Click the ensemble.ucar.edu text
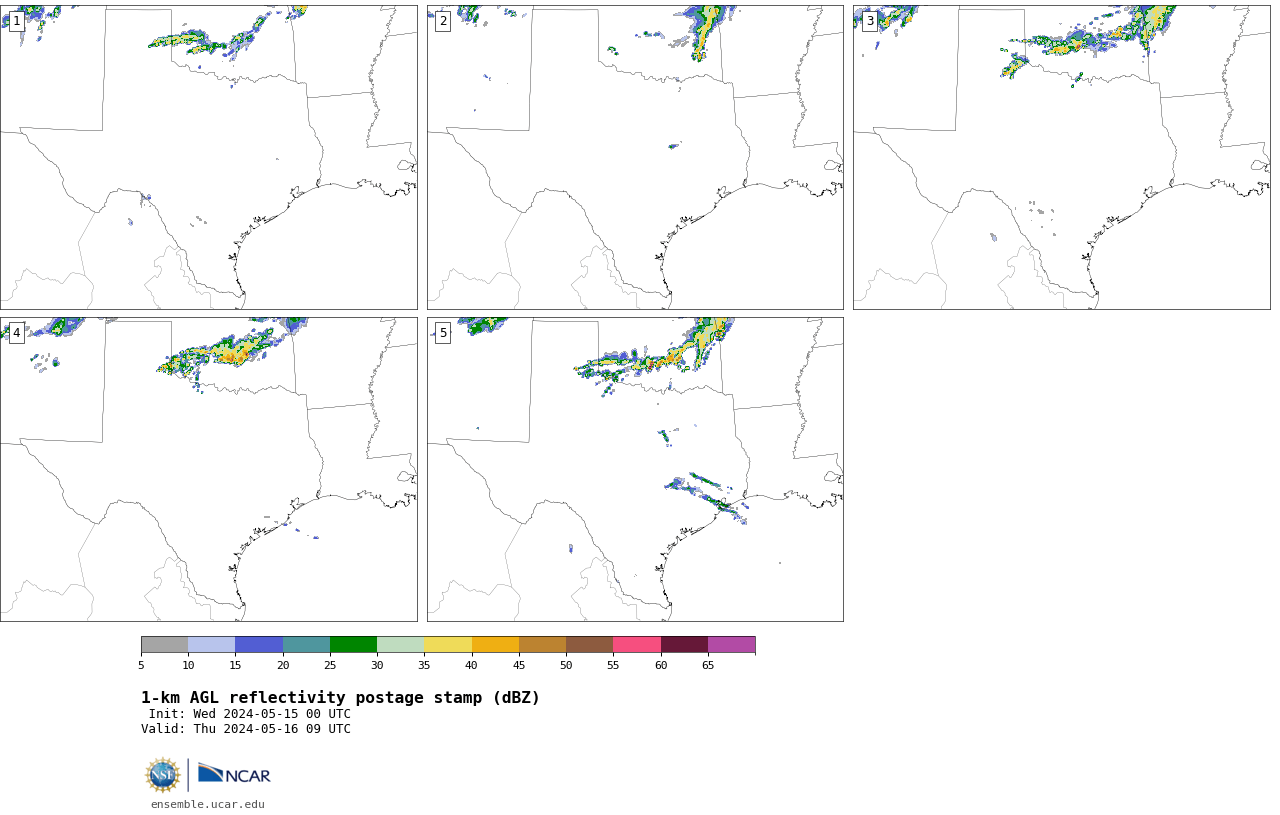This screenshot has width=1280, height=815. (x=208, y=804)
